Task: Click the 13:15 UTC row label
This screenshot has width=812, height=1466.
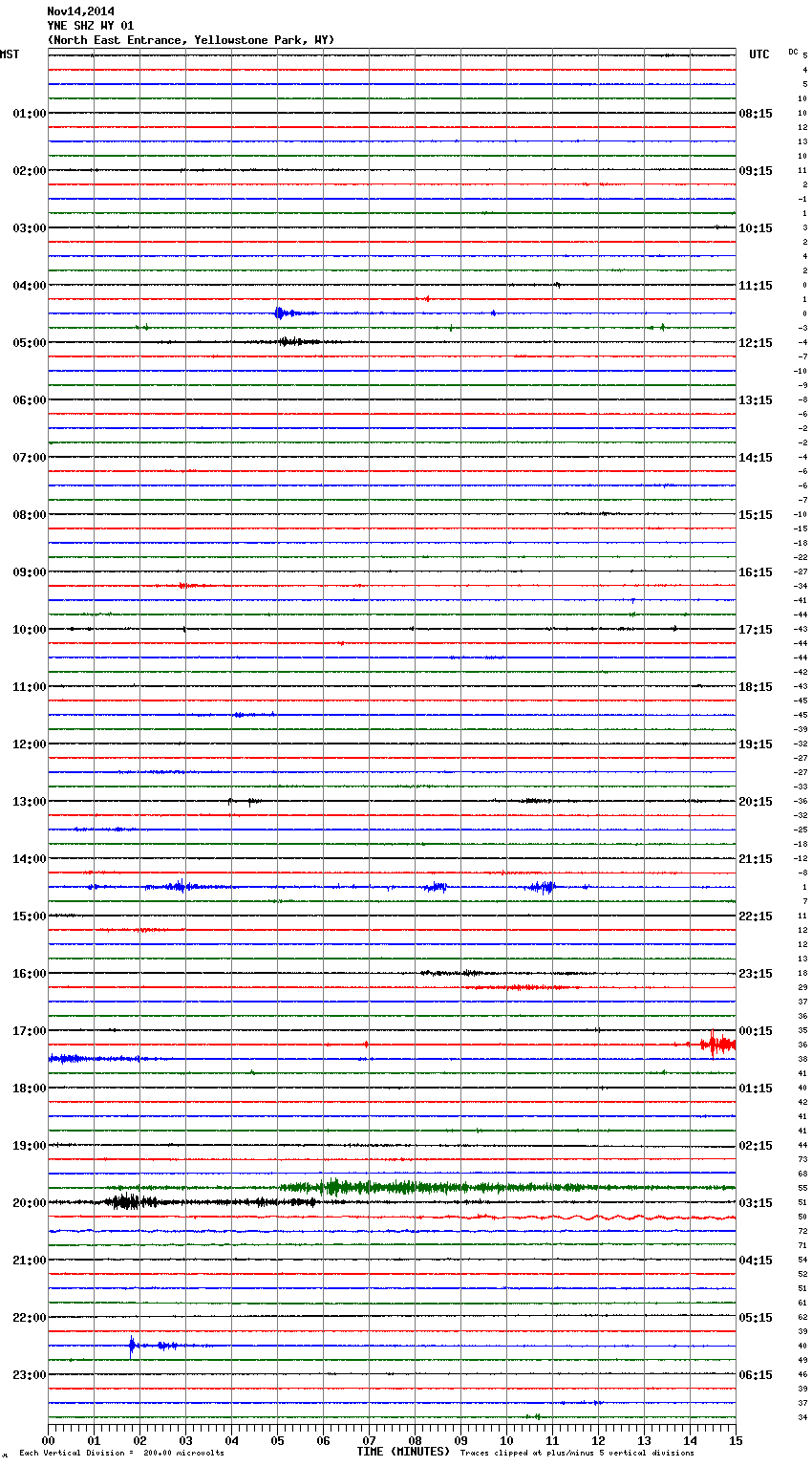Action: [x=756, y=400]
